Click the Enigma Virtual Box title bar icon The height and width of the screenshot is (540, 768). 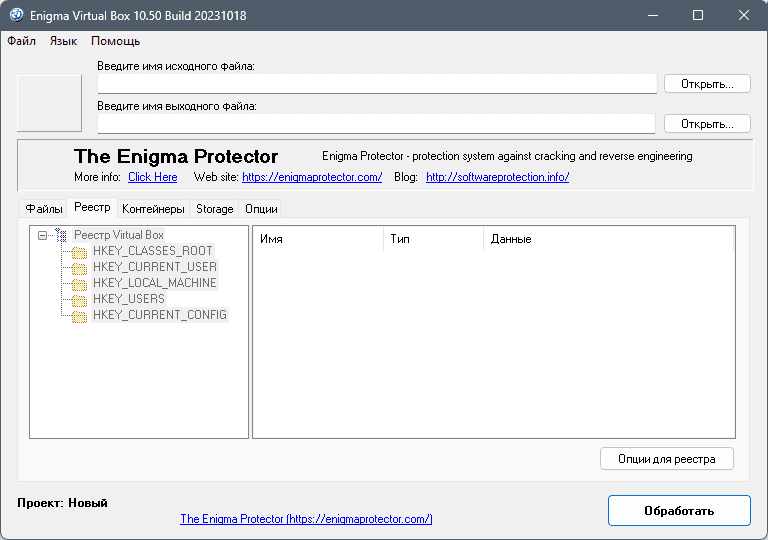17,15
